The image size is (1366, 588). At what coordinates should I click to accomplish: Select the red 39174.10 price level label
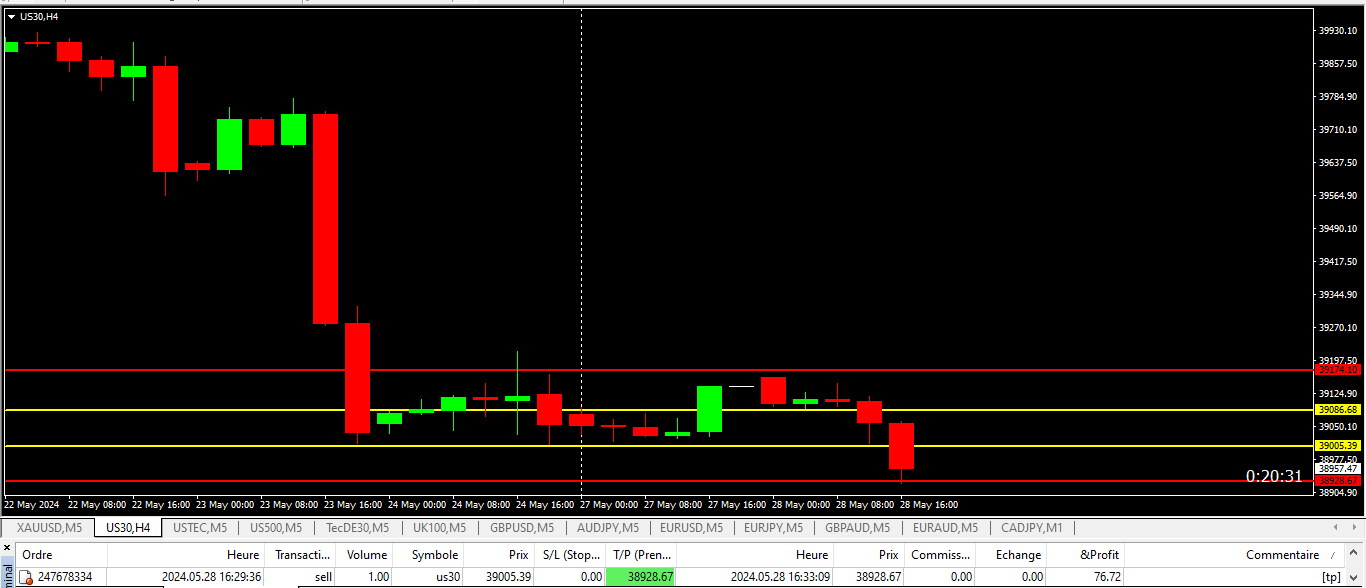tap(1338, 370)
